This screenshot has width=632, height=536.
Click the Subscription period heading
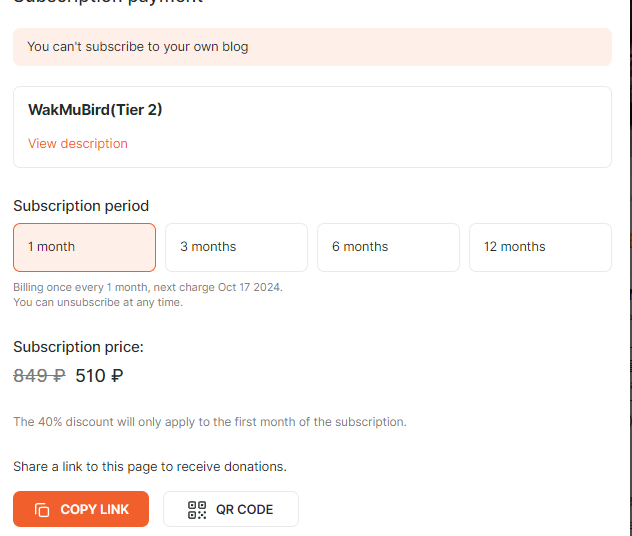(x=81, y=206)
